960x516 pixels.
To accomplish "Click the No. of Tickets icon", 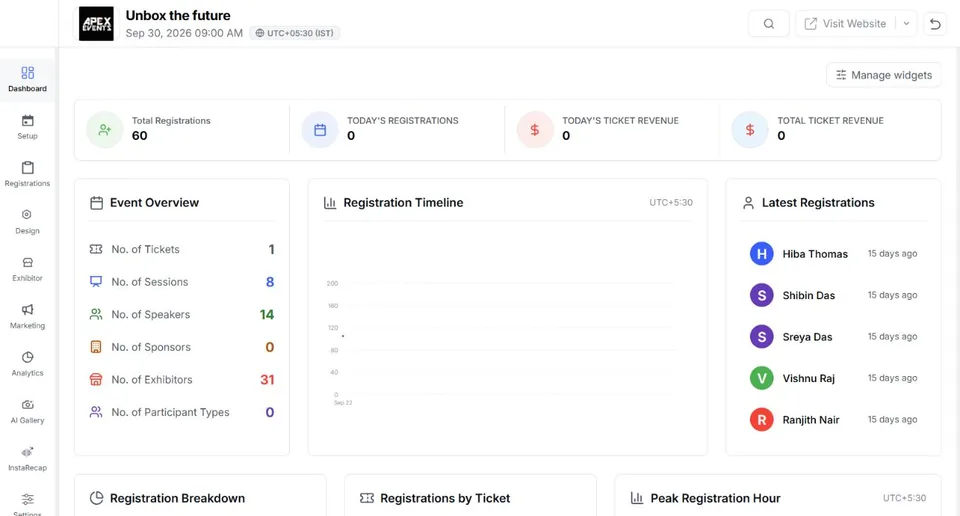I will (96, 249).
